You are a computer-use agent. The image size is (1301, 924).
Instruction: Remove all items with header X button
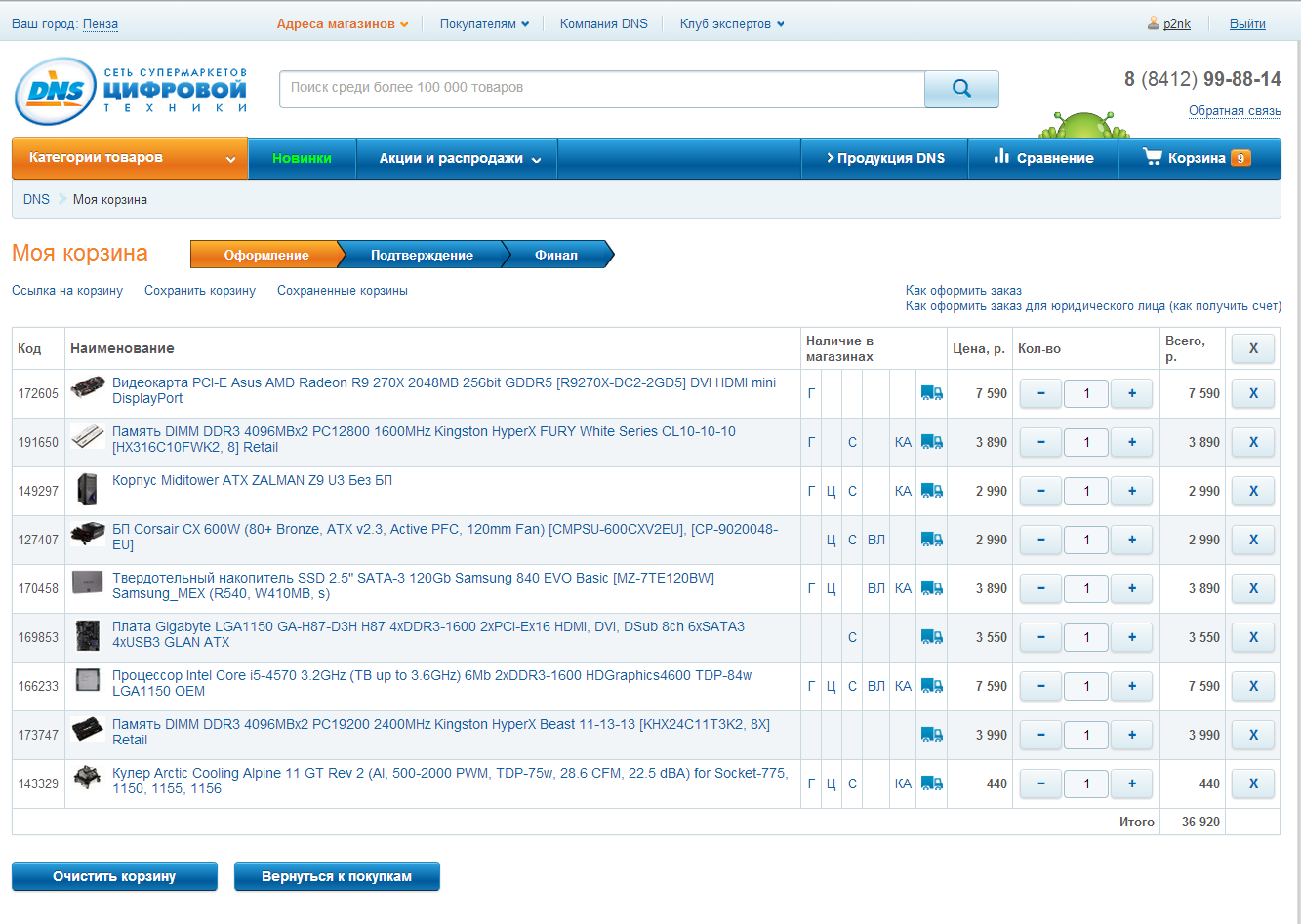point(1253,348)
